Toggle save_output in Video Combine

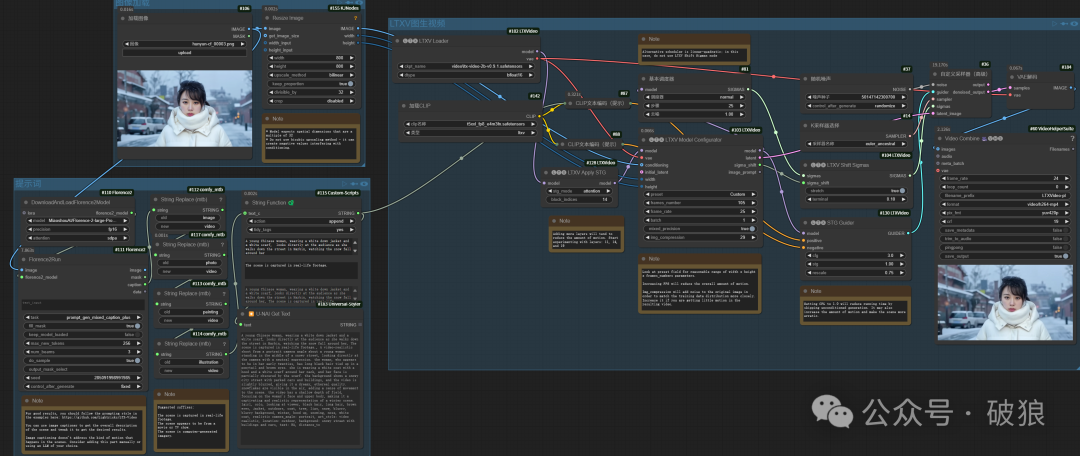pos(1006,256)
